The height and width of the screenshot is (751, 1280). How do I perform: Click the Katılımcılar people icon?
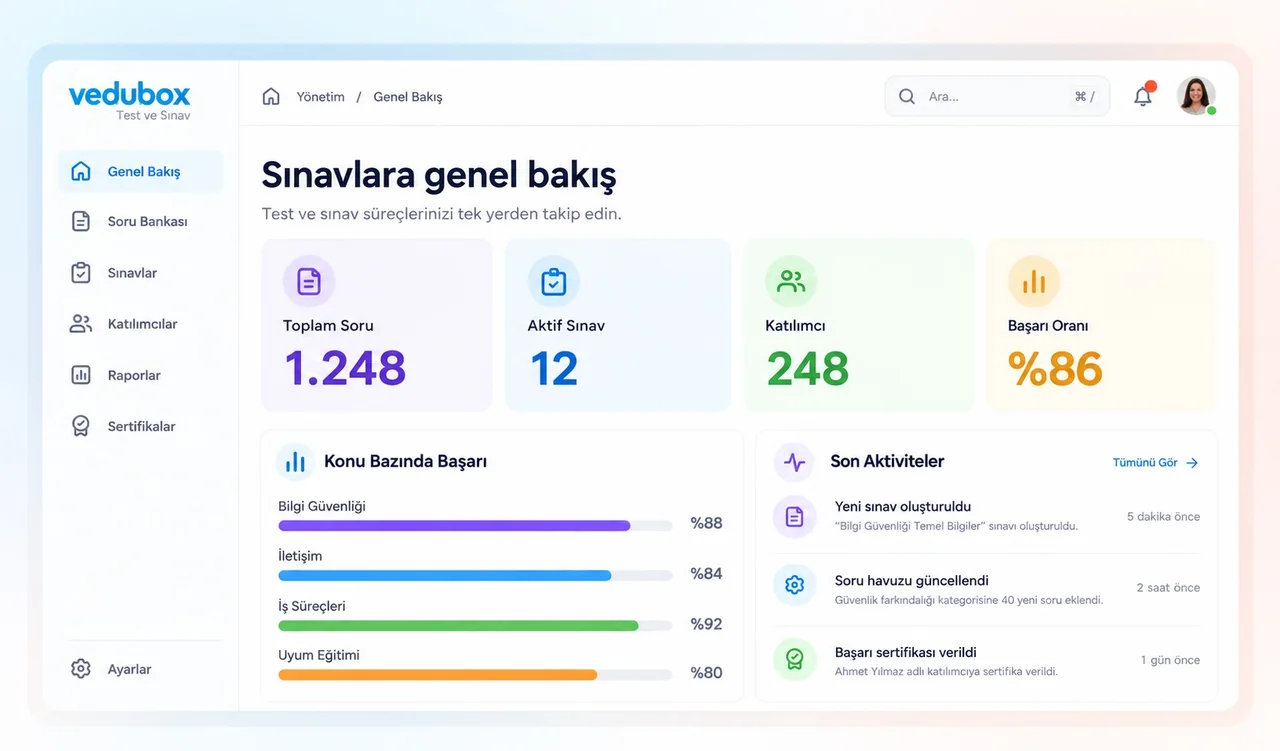[x=81, y=324]
